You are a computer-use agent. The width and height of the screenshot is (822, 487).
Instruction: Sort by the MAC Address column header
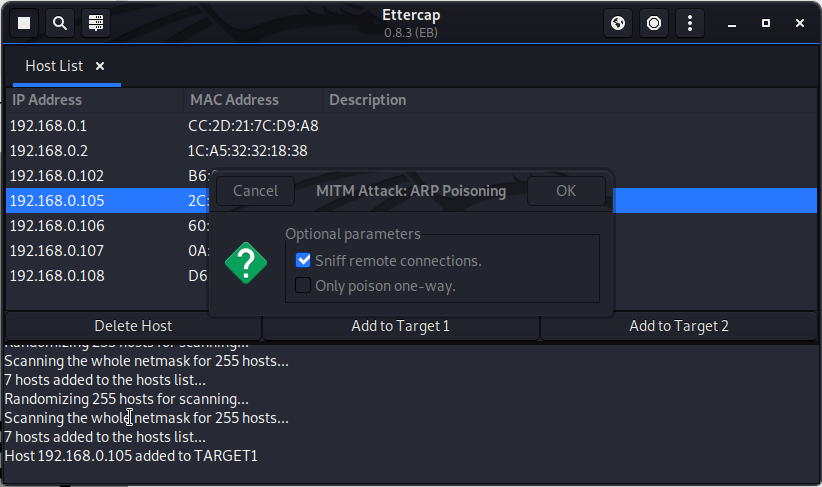coord(234,100)
